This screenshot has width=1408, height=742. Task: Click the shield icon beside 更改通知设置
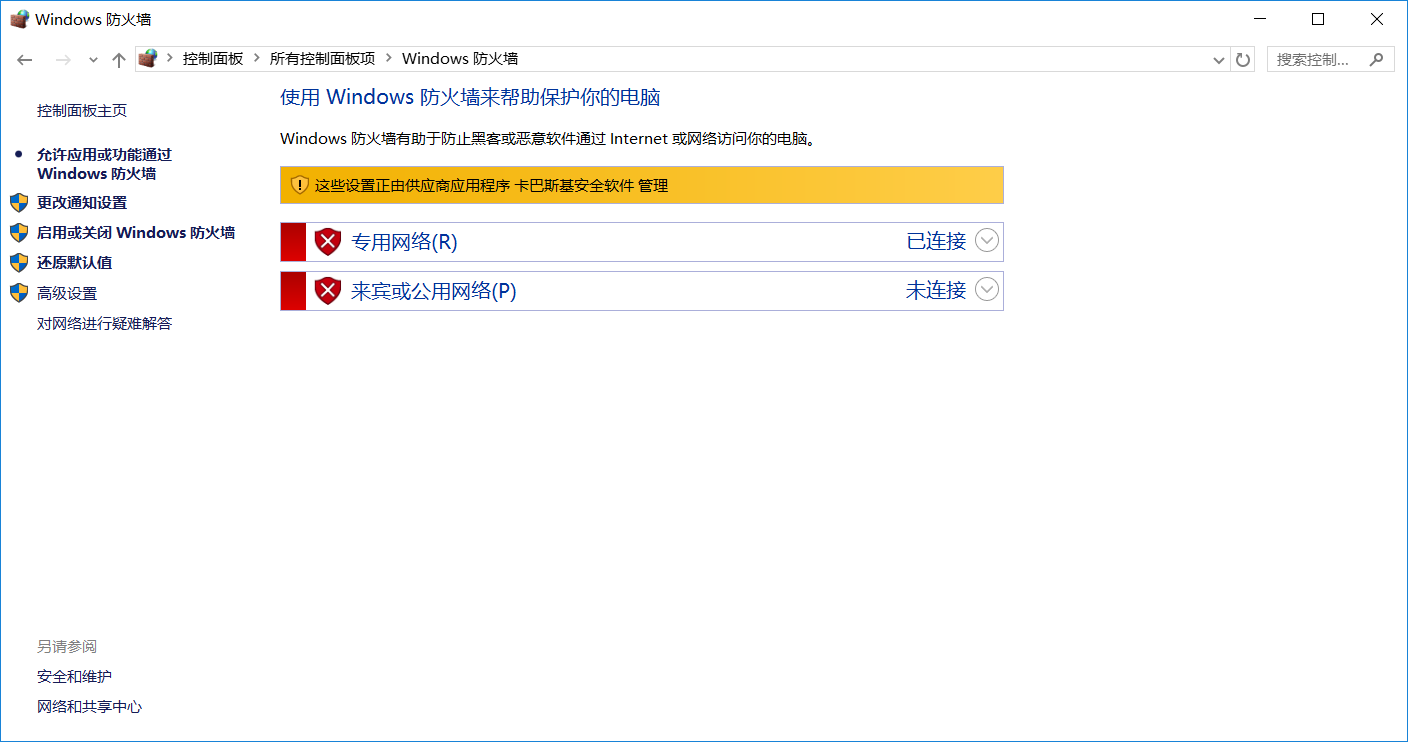click(x=19, y=203)
